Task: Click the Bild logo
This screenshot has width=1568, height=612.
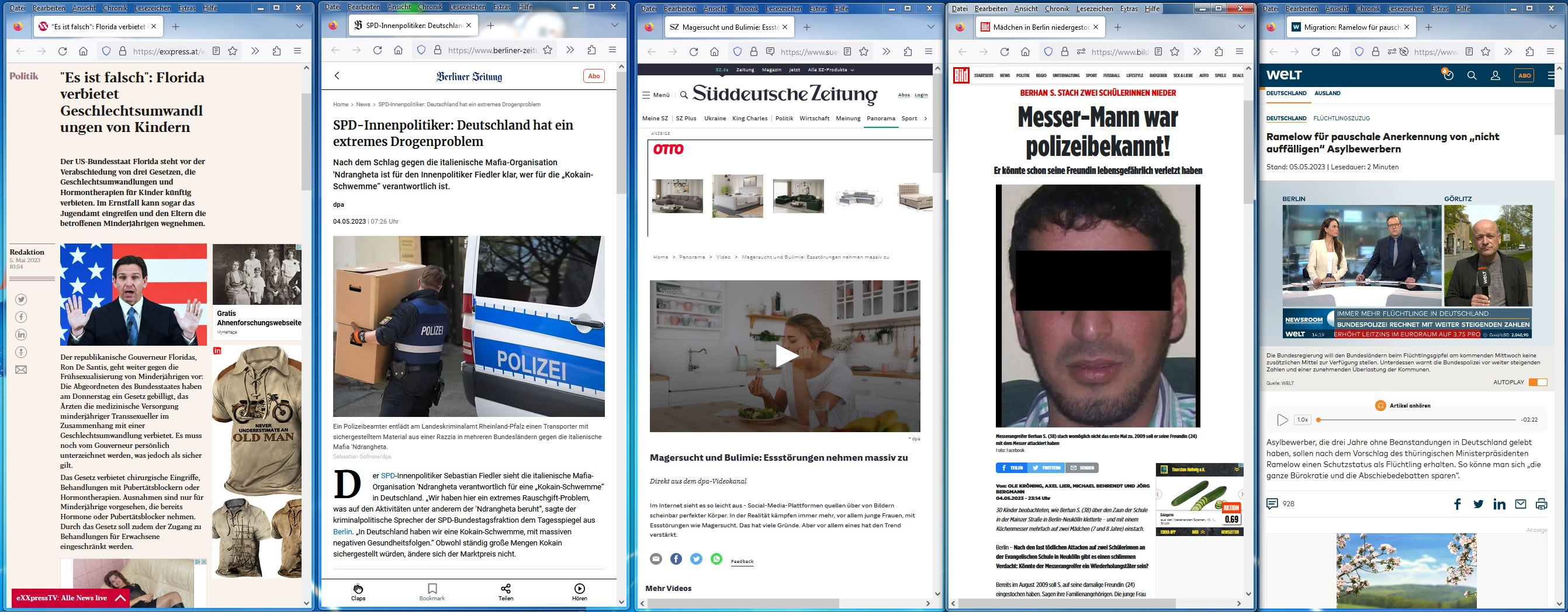Action: click(x=961, y=75)
